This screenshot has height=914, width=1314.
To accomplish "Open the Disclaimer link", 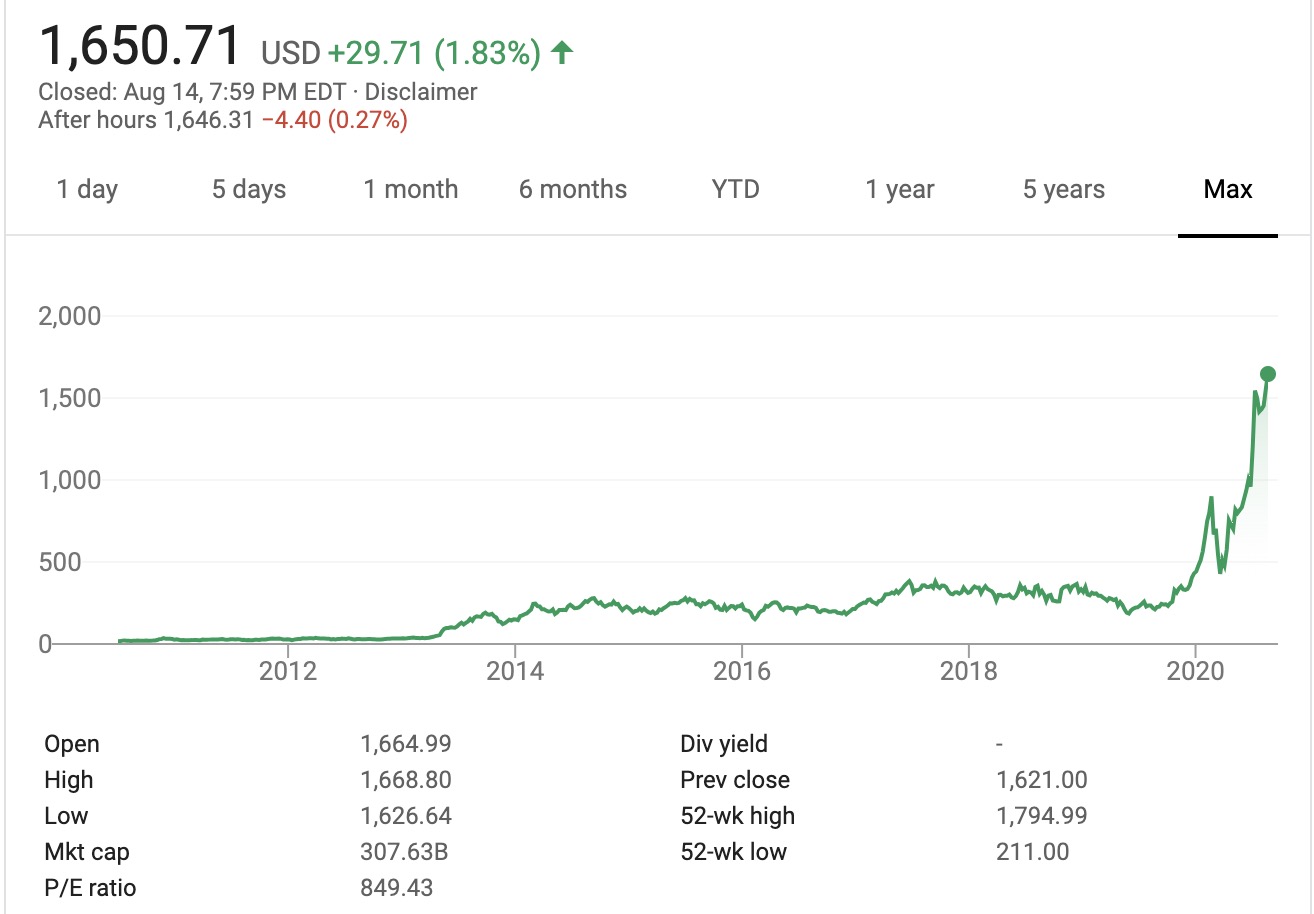I will [x=421, y=93].
